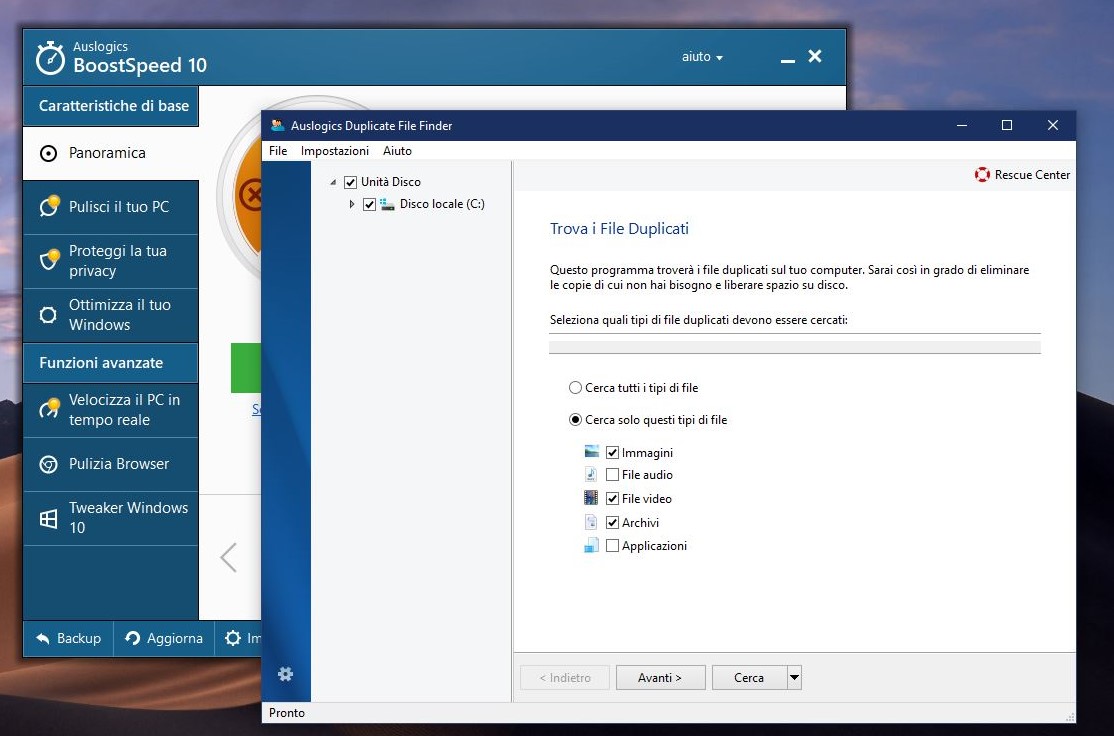Image resolution: width=1114 pixels, height=736 pixels.
Task: Open Pulisci il tuo PC section
Action: 111,207
